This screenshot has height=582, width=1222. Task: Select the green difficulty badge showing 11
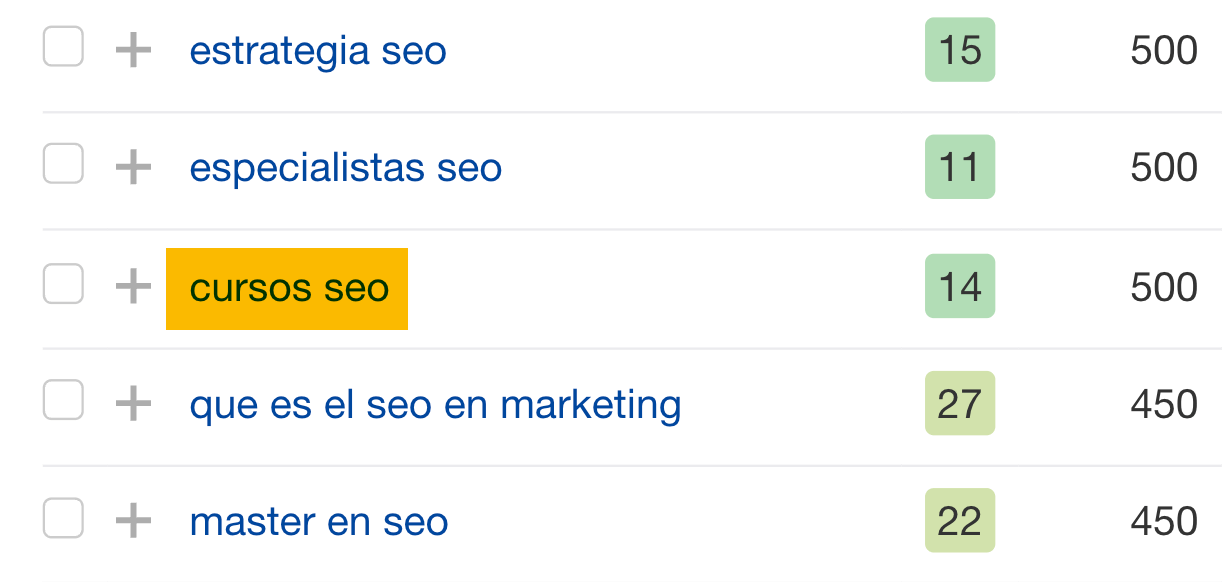pyautogui.click(x=959, y=167)
